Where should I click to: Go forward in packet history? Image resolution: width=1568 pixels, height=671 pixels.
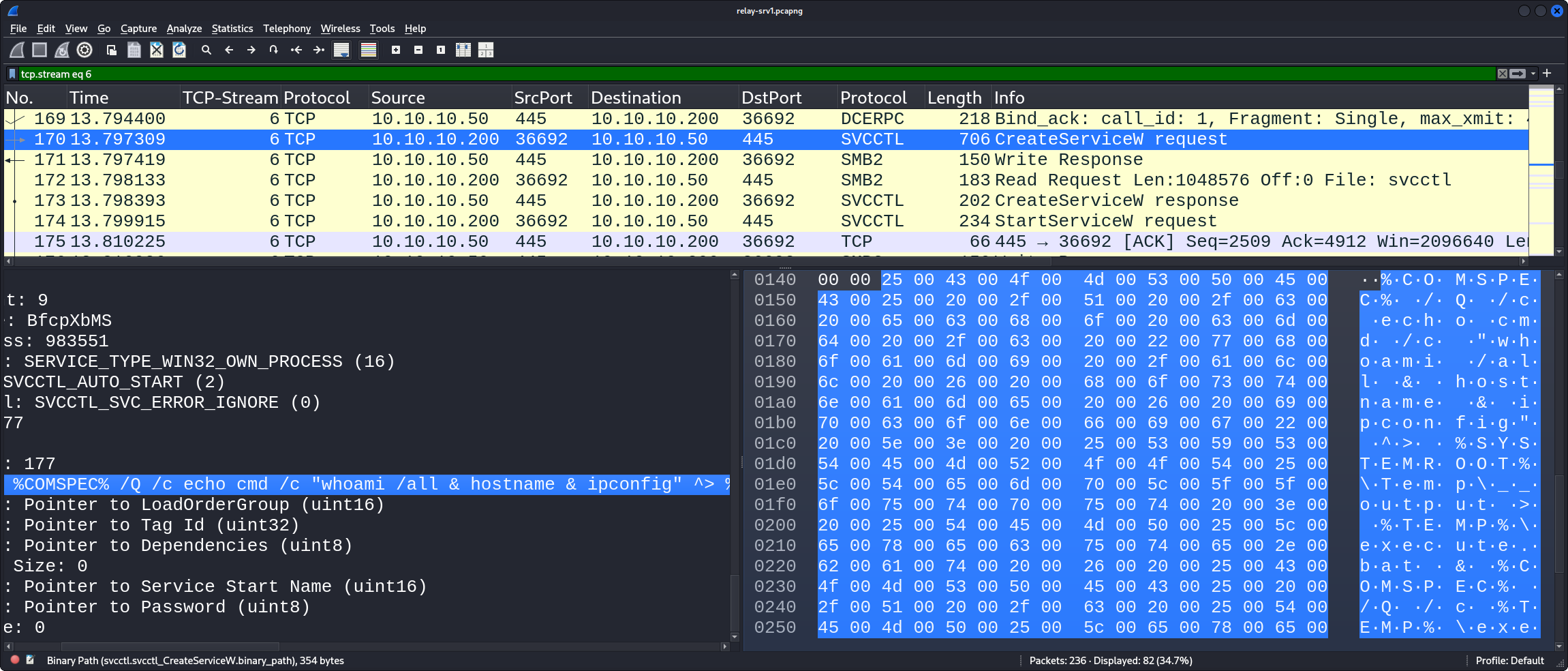[x=251, y=50]
